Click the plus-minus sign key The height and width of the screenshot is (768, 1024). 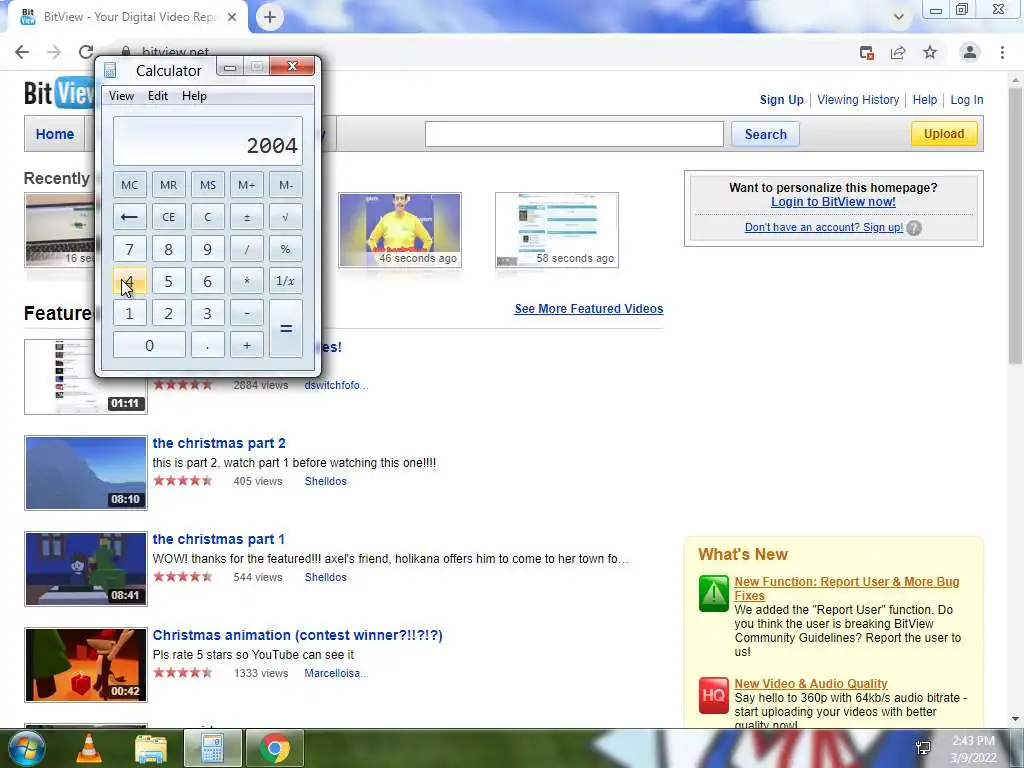click(x=247, y=217)
